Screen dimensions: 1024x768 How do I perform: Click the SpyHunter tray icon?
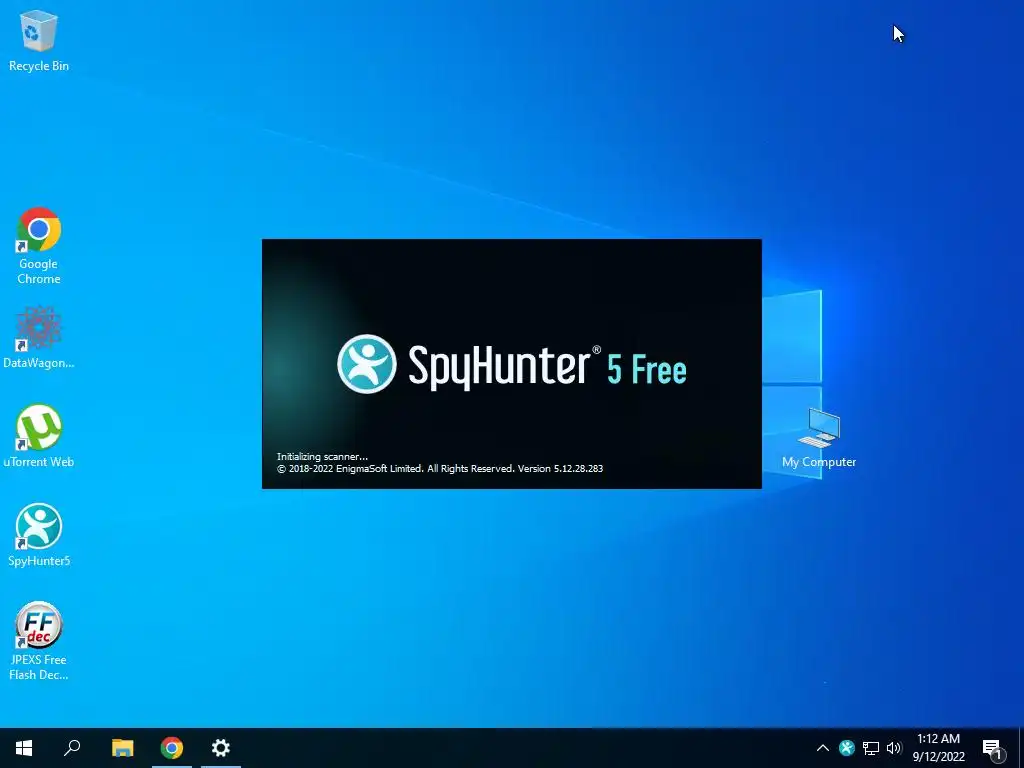pos(847,748)
